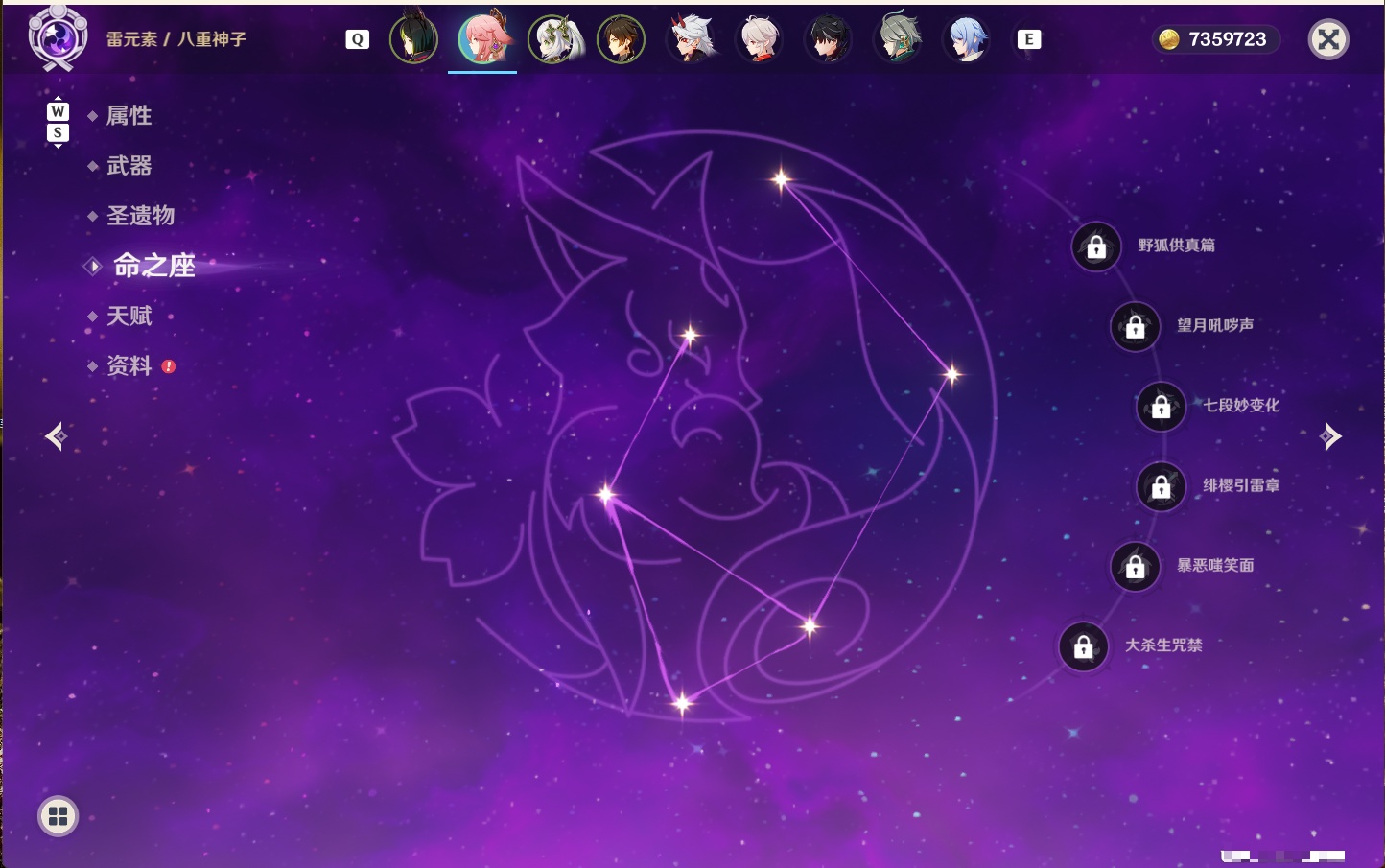Screen dimensions: 1385x868
Task: Open the locked 七段妙变化 constellation node
Action: pos(1162,407)
